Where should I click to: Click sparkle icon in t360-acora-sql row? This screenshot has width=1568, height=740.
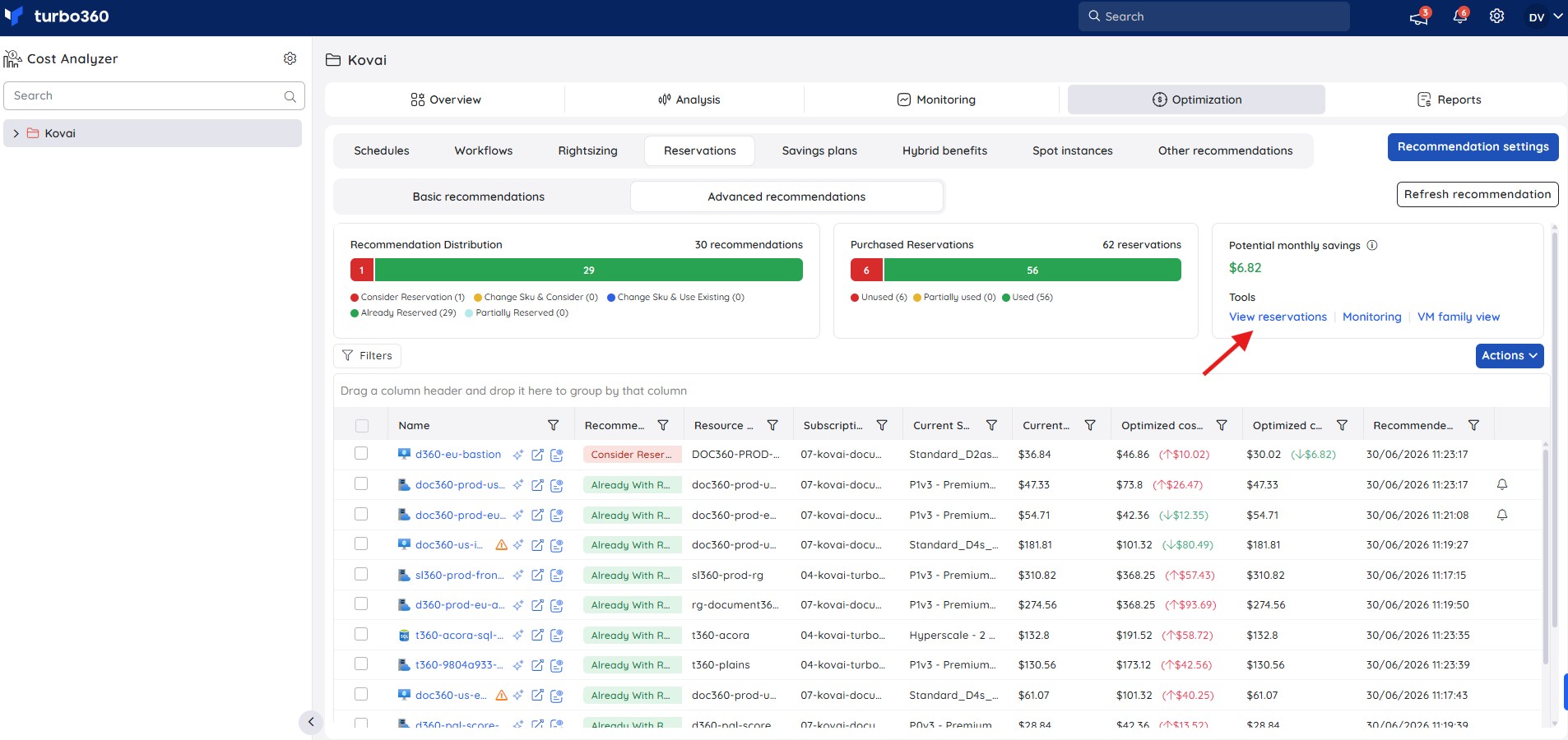[x=518, y=636]
